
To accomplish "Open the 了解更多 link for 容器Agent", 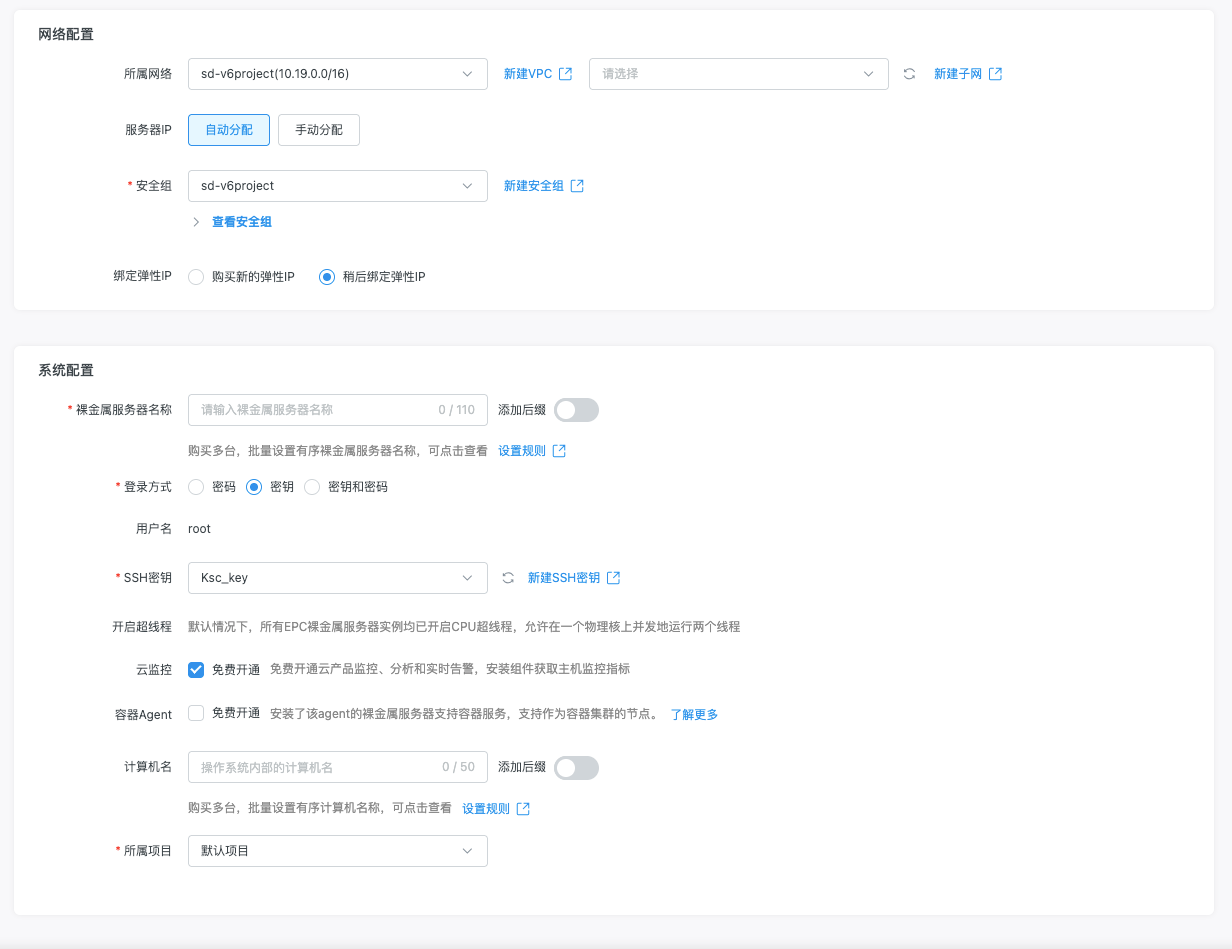I will [x=694, y=715].
